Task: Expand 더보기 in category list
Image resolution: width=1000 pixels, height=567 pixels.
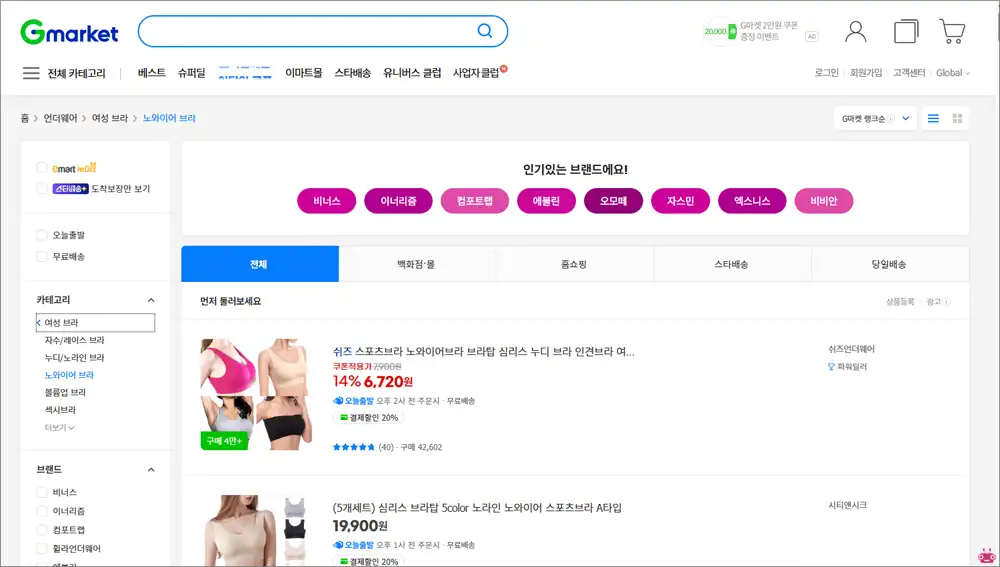Action: click(59, 428)
